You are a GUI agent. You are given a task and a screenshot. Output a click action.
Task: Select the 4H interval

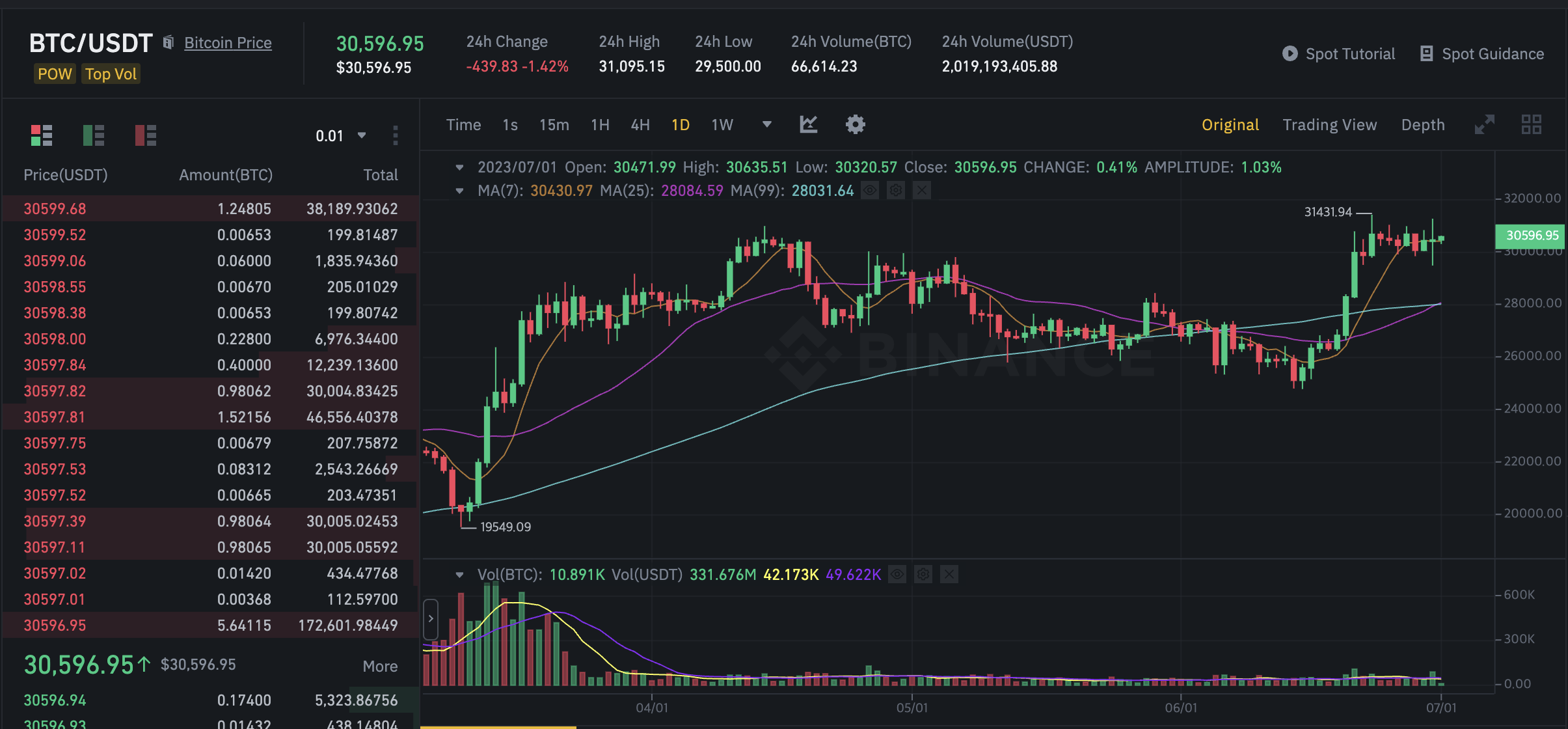(x=640, y=125)
